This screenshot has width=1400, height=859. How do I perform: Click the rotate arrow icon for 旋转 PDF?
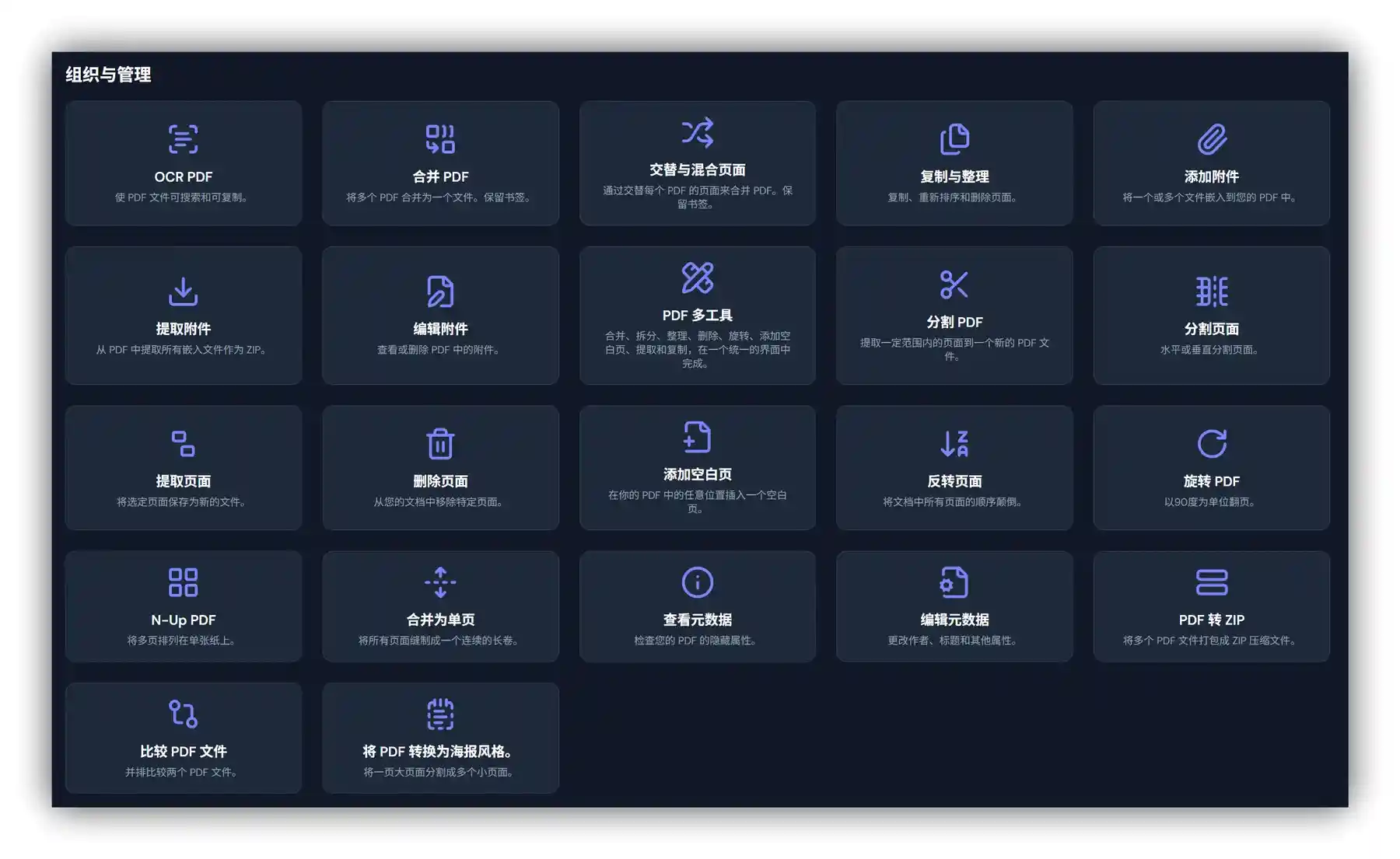pyautogui.click(x=1211, y=444)
